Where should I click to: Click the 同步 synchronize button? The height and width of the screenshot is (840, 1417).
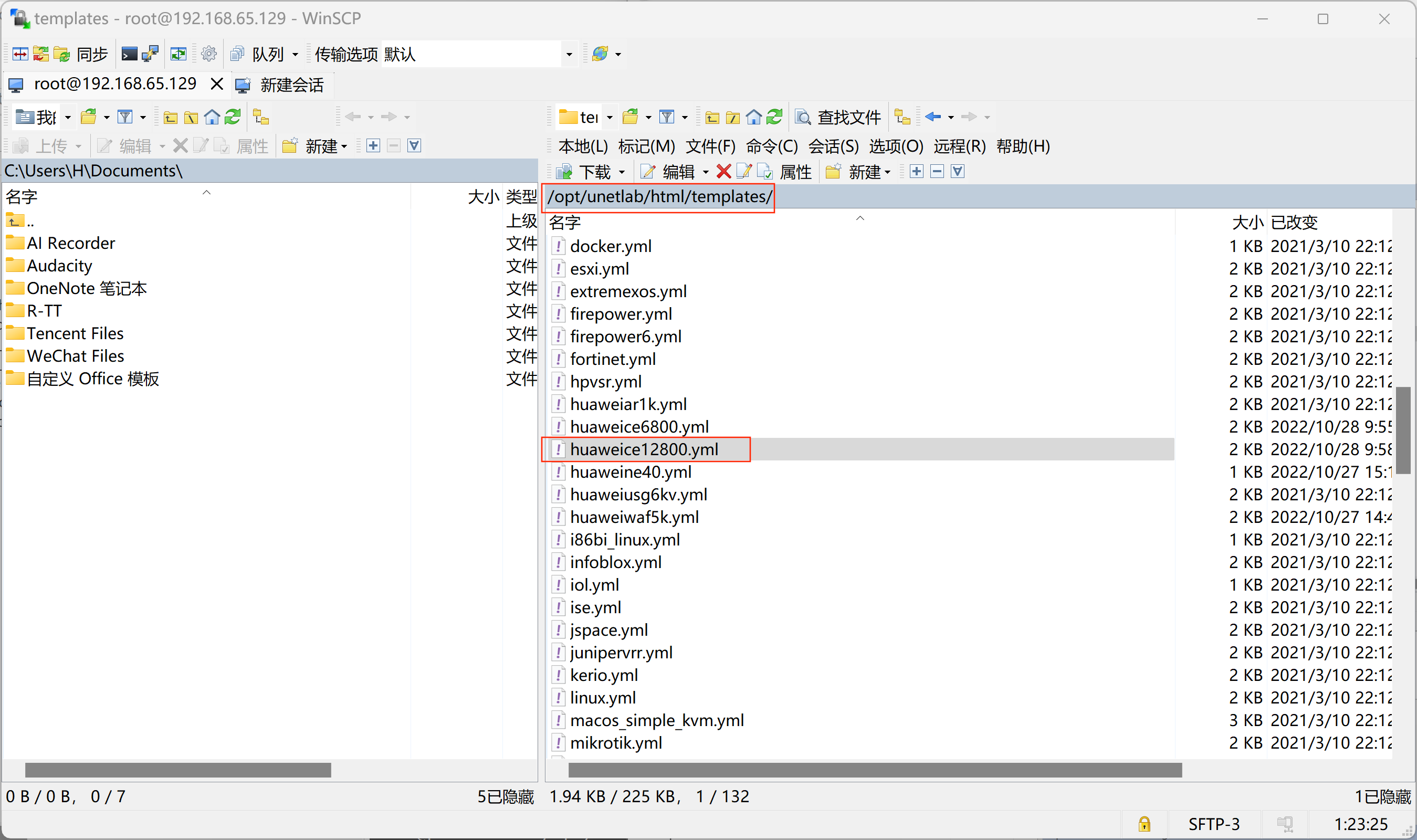pos(81,54)
